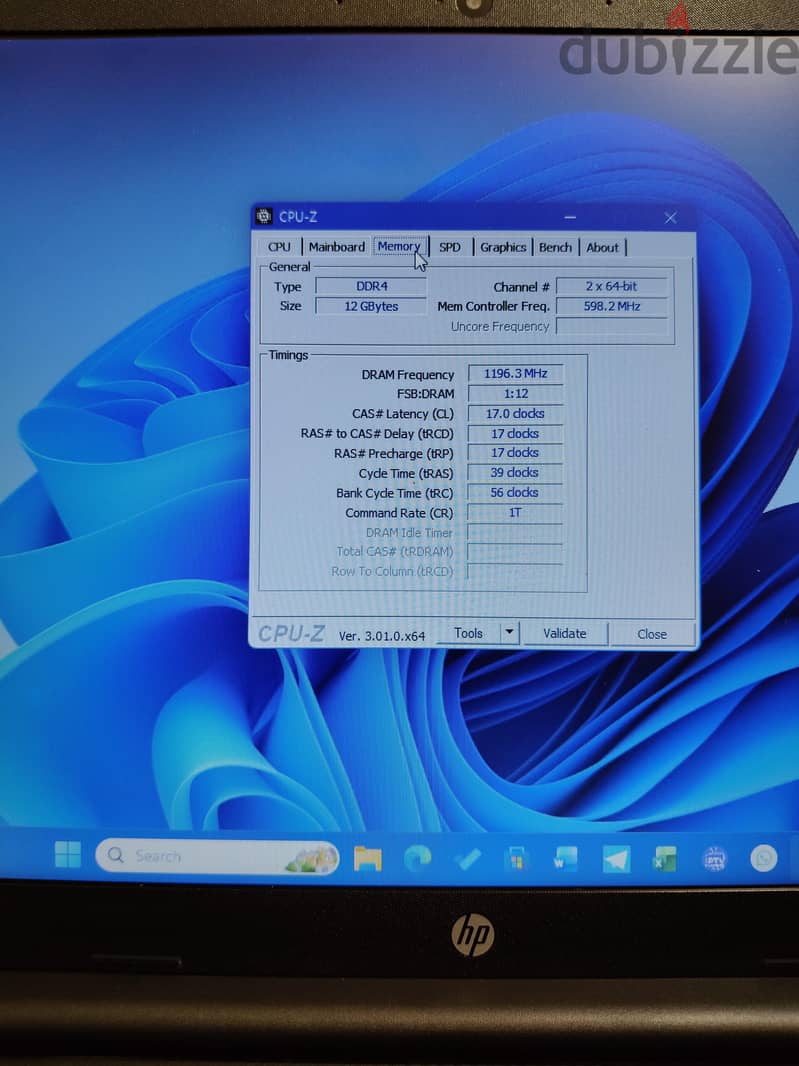Screen dimensions: 799x1066
Task: Click the Ver. 3.01.0.x64 version text
Action: [x=381, y=636]
